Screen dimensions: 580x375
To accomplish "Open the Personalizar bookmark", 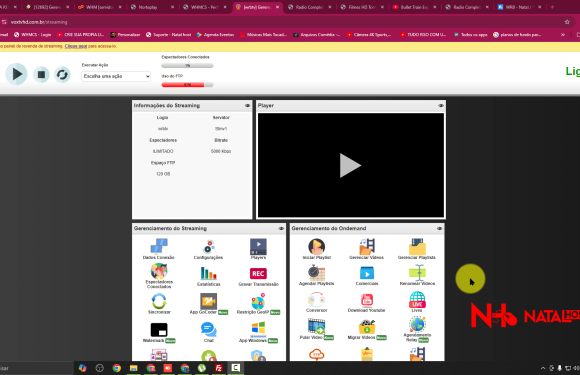I will coord(125,35).
